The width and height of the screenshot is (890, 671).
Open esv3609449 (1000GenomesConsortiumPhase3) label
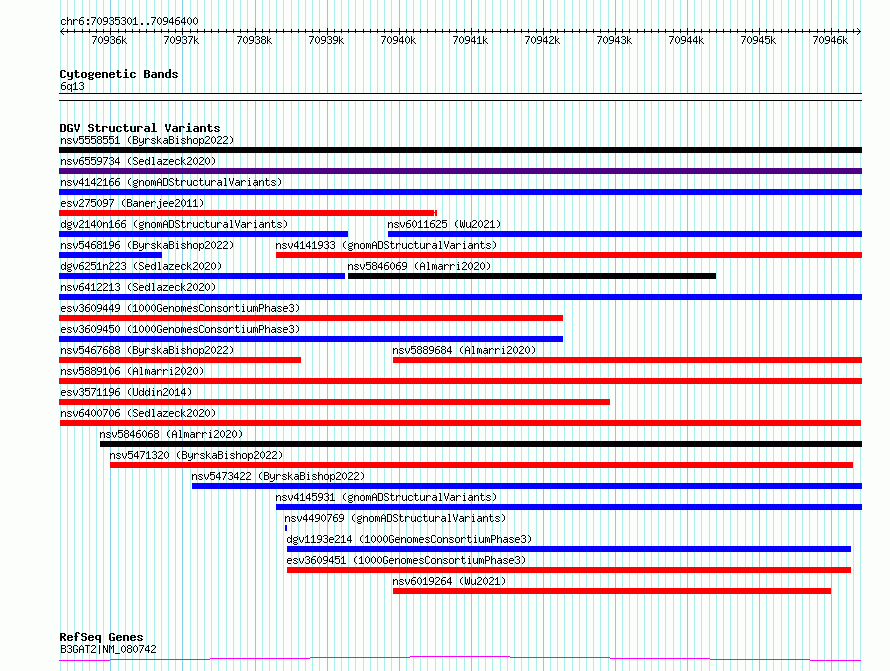point(180,308)
